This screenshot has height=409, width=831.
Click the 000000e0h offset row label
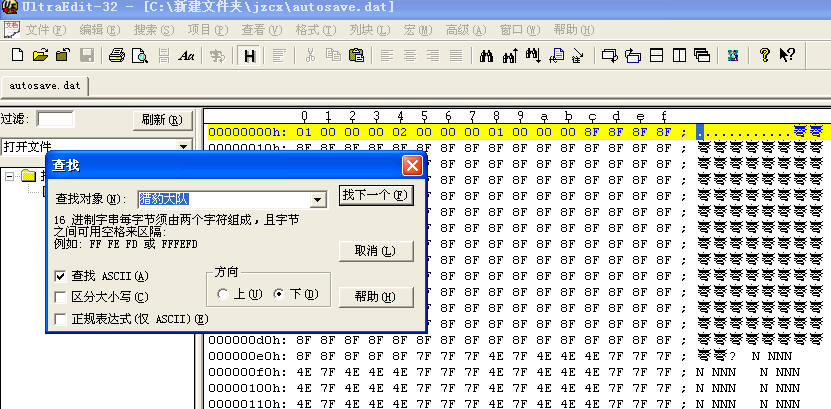click(247, 355)
